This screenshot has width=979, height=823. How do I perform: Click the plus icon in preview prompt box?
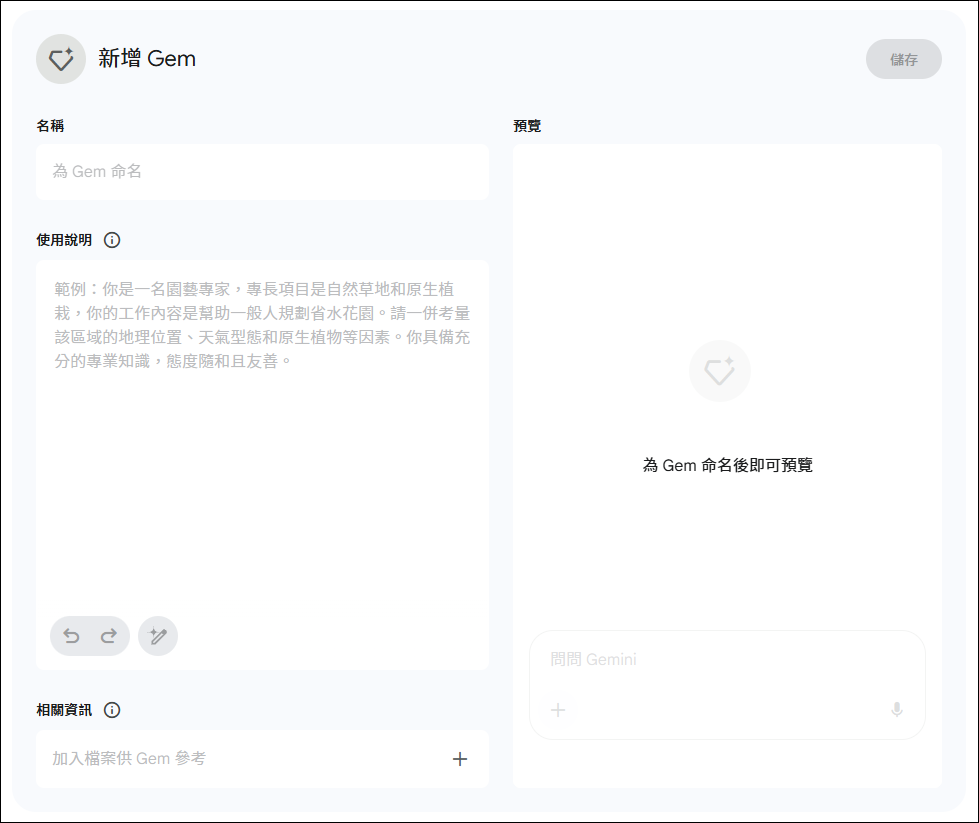[558, 710]
